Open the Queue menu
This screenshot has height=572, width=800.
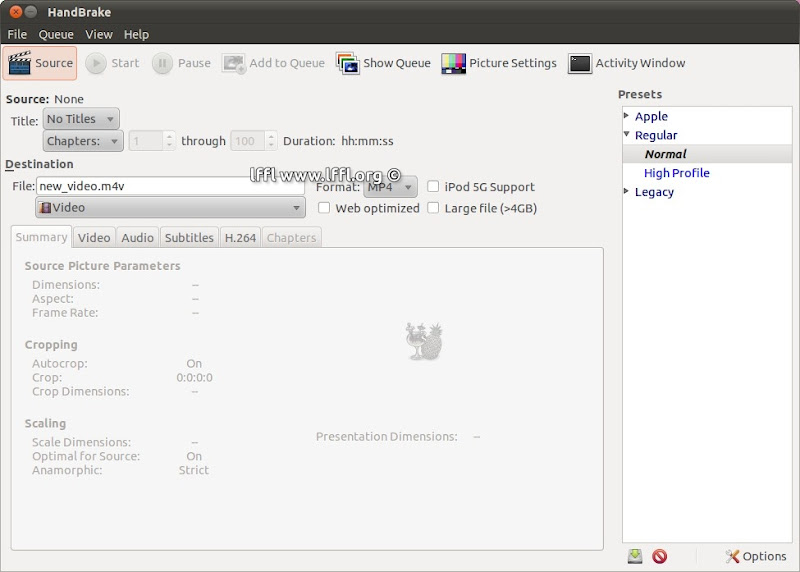(56, 34)
